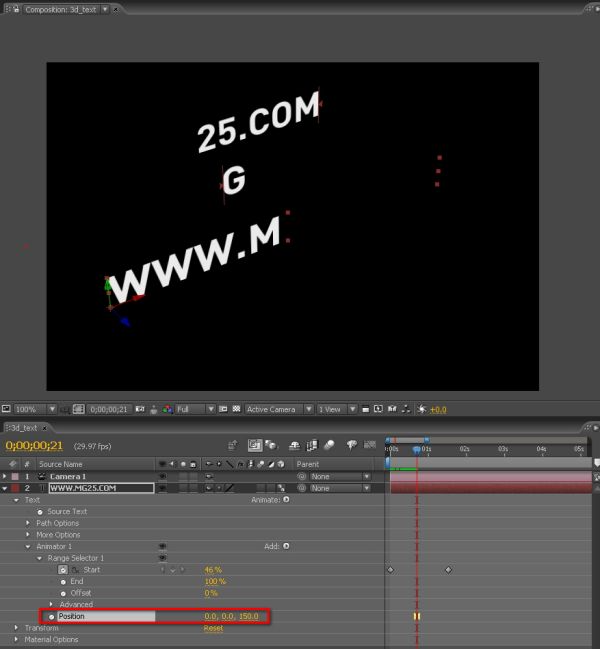This screenshot has height=649, width=600.
Task: Toggle visibility eye of Camera 1 layer
Action: pyautogui.click(x=162, y=476)
